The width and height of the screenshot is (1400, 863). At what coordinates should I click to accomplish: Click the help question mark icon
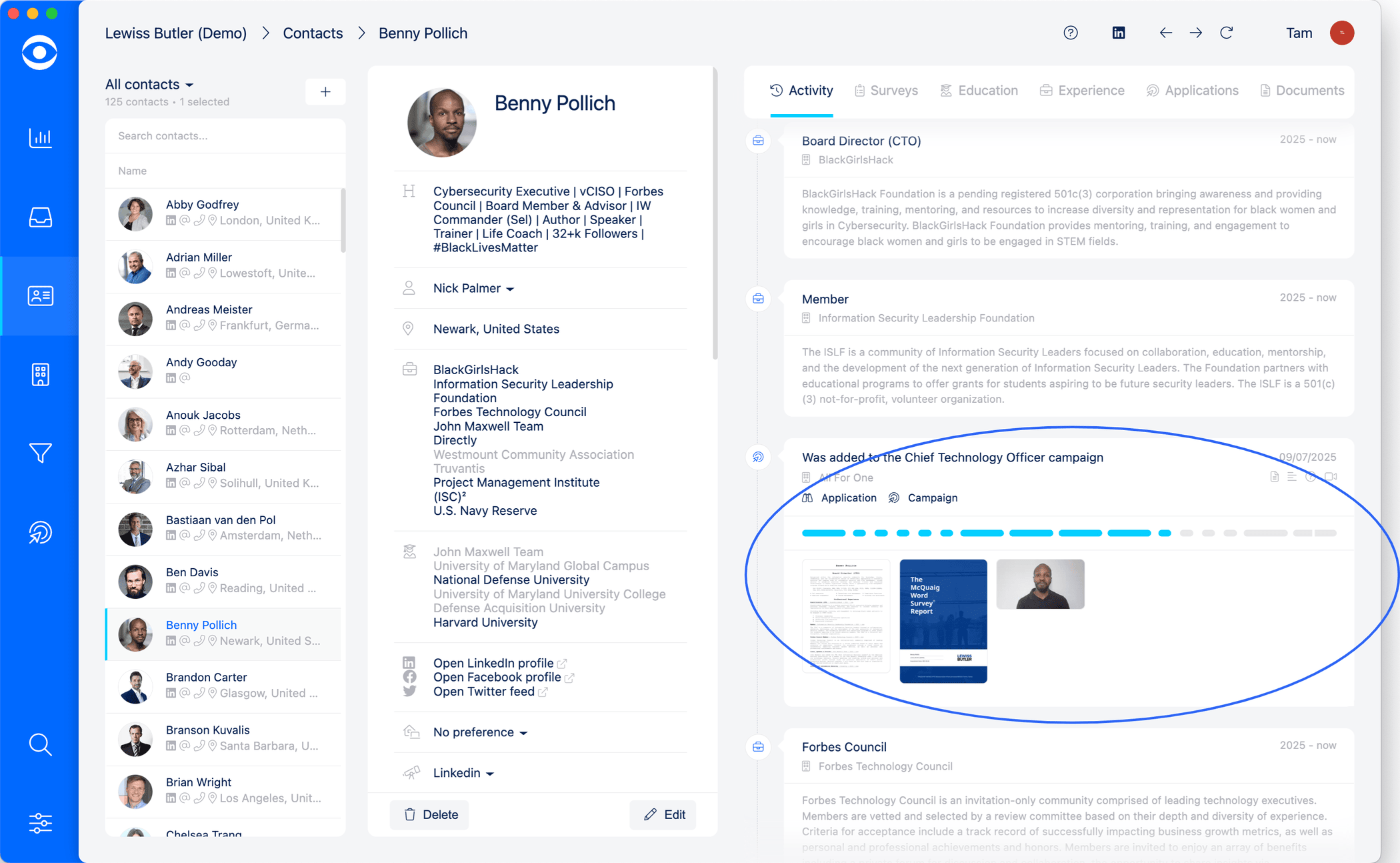[1071, 33]
